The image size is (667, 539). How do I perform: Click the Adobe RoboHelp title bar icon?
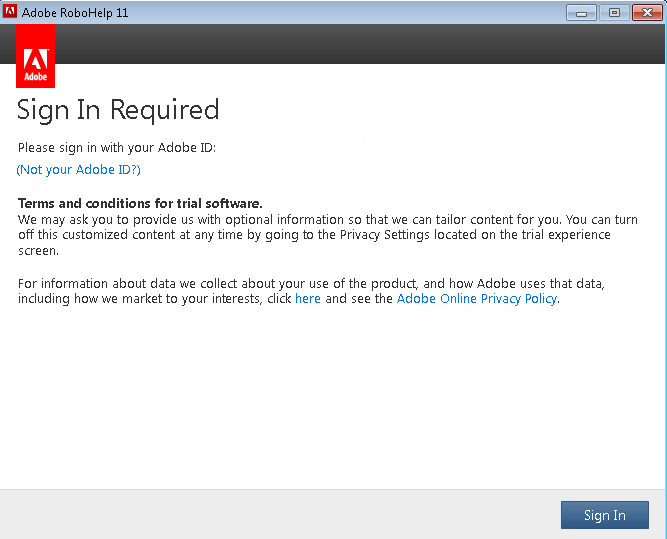click(11, 12)
